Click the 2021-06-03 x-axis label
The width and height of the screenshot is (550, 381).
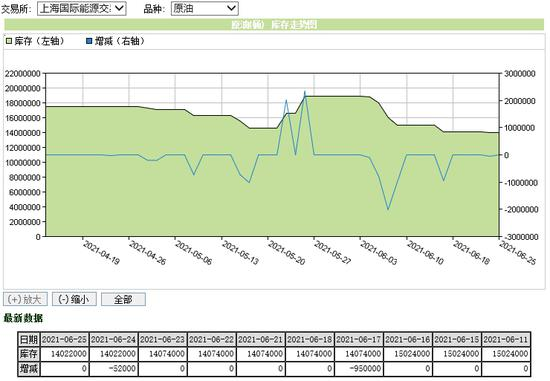pyautogui.click(x=379, y=253)
